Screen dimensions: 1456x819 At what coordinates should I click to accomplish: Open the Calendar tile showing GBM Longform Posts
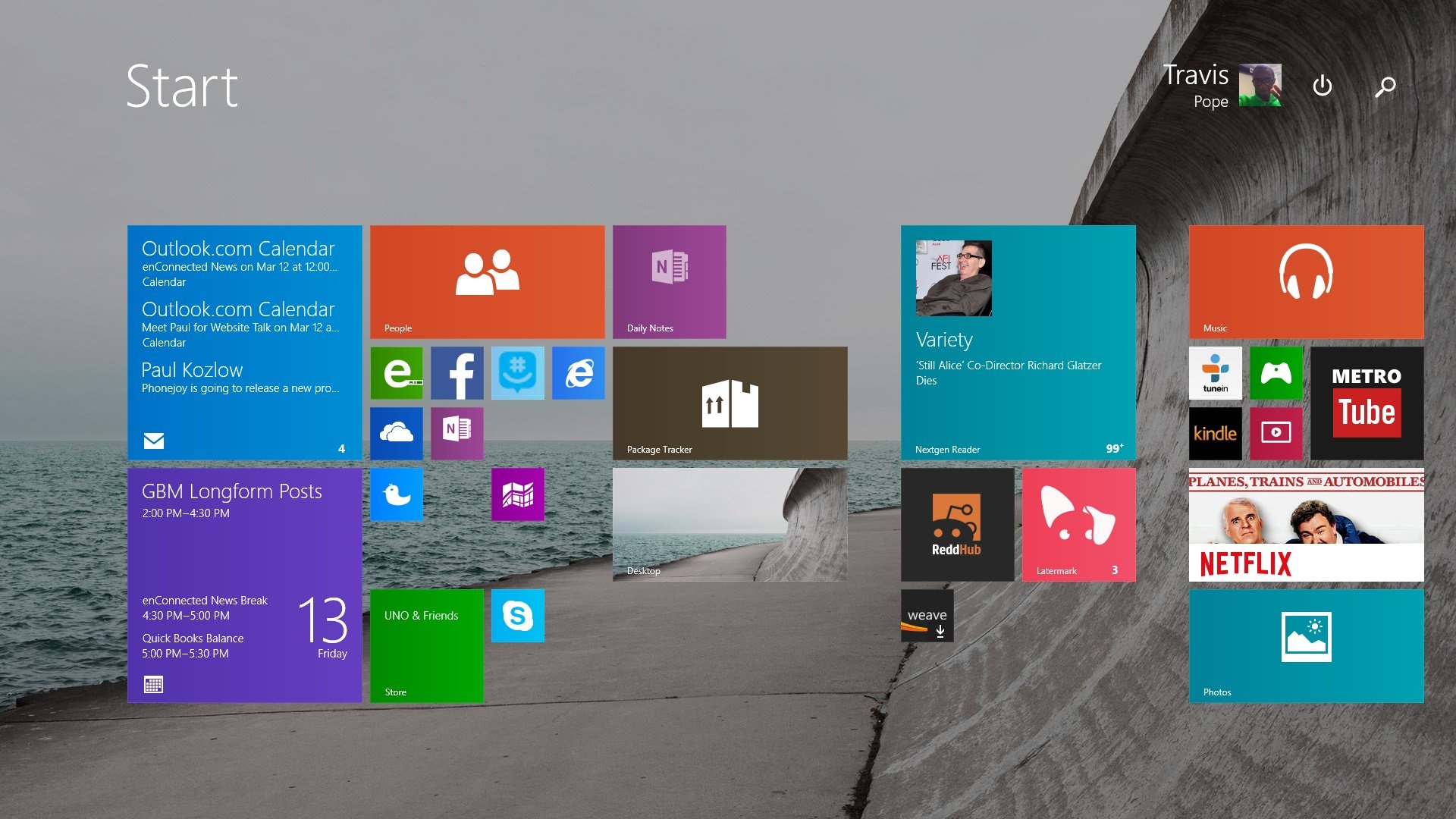[x=244, y=585]
